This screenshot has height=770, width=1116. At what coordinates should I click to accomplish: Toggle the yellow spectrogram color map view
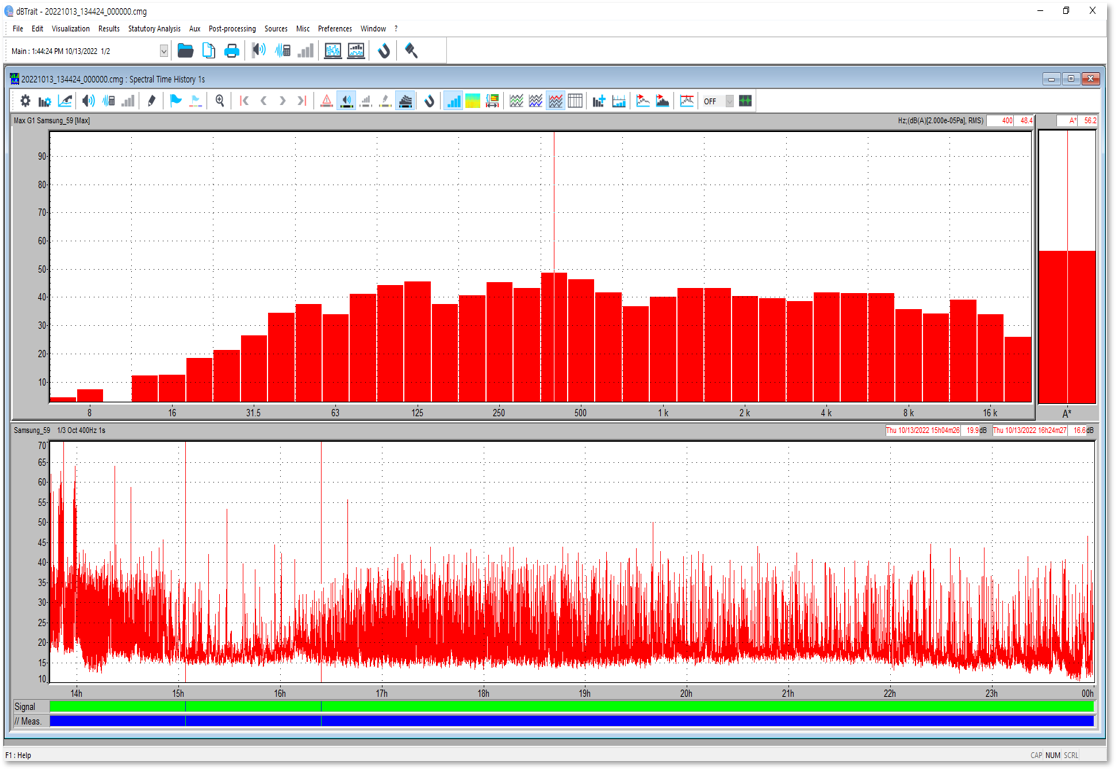[x=473, y=101]
